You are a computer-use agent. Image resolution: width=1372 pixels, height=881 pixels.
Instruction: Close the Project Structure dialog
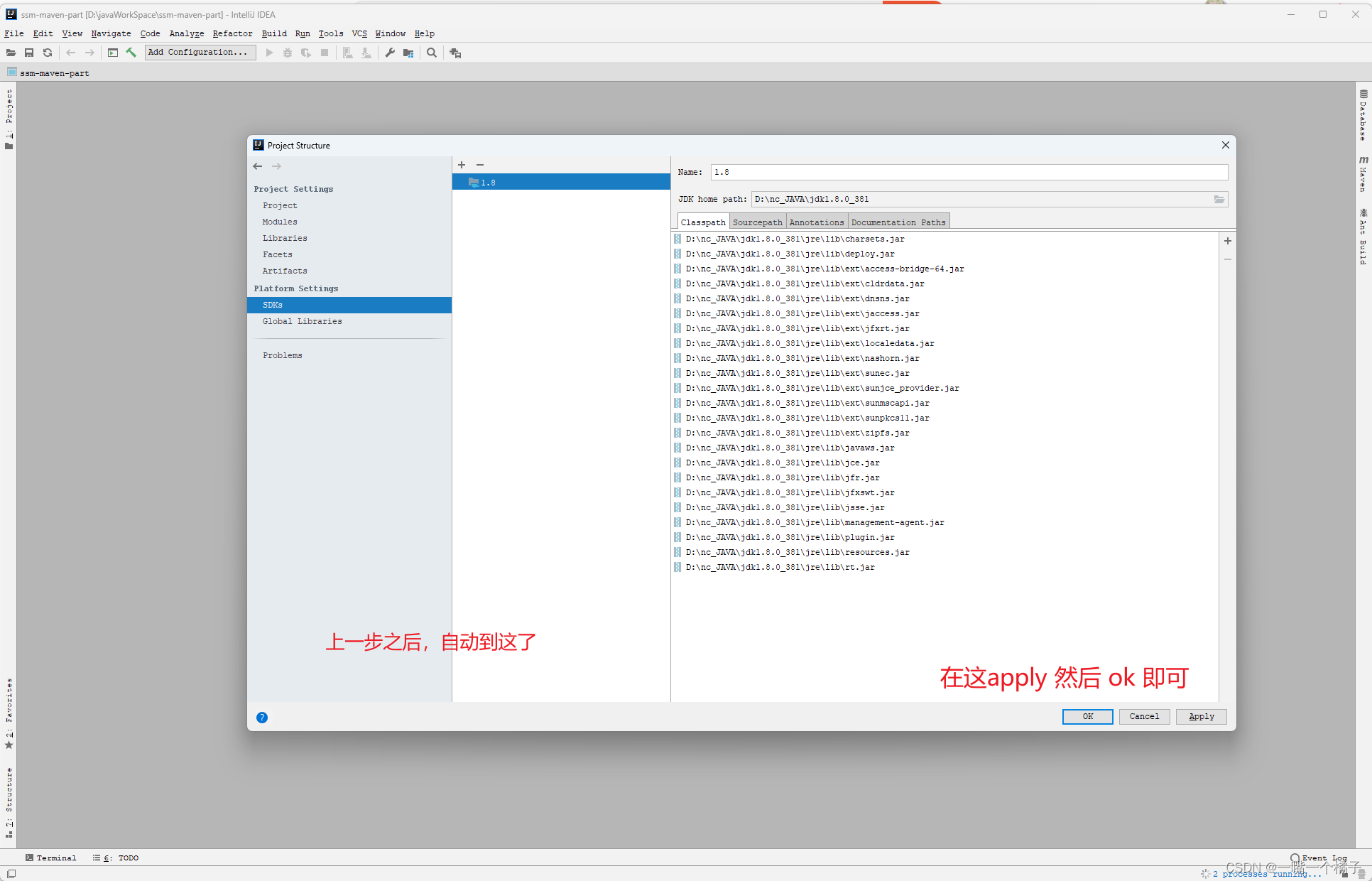1226,146
